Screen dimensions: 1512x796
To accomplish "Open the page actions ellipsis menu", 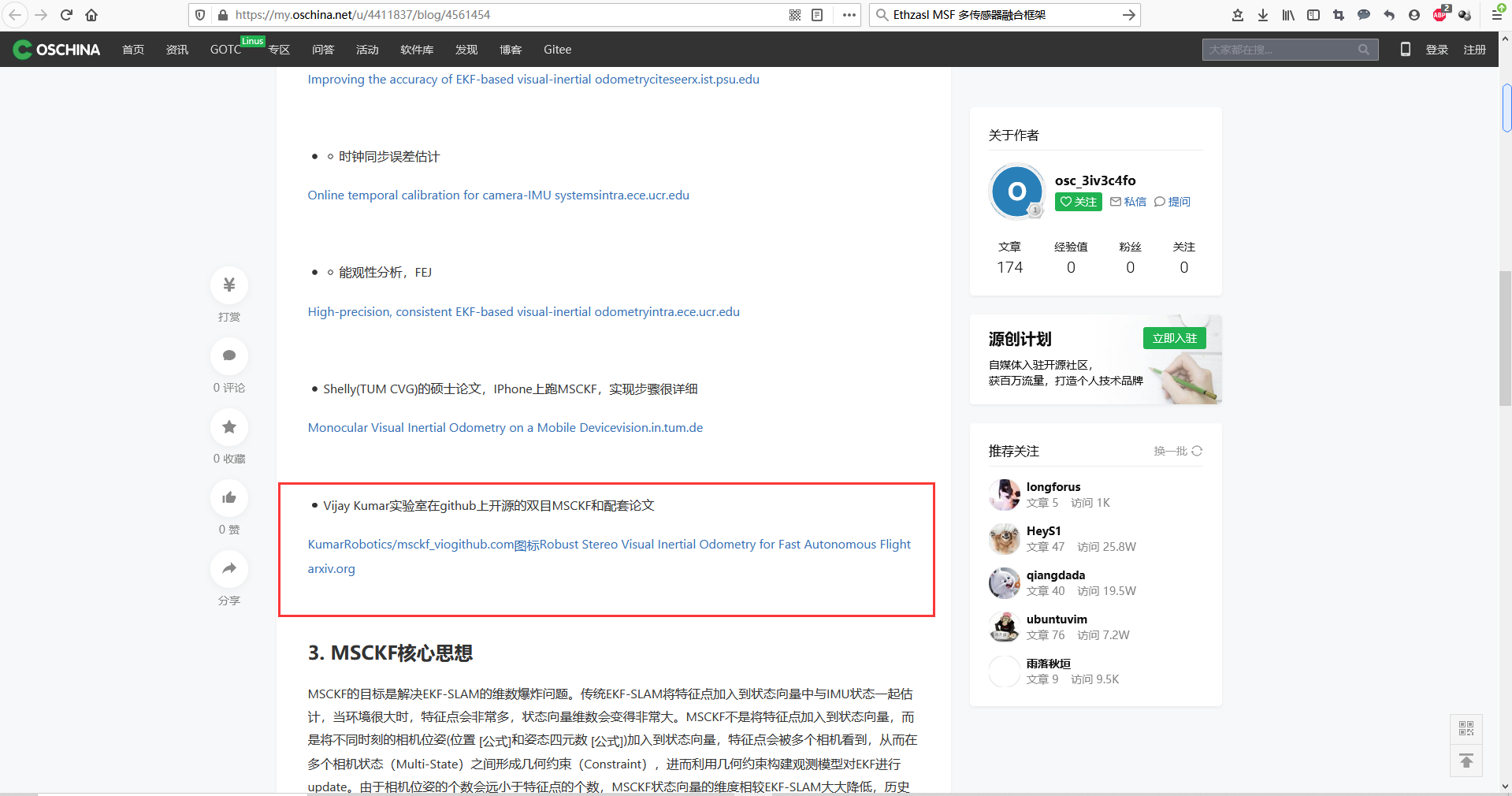I will pos(849,14).
